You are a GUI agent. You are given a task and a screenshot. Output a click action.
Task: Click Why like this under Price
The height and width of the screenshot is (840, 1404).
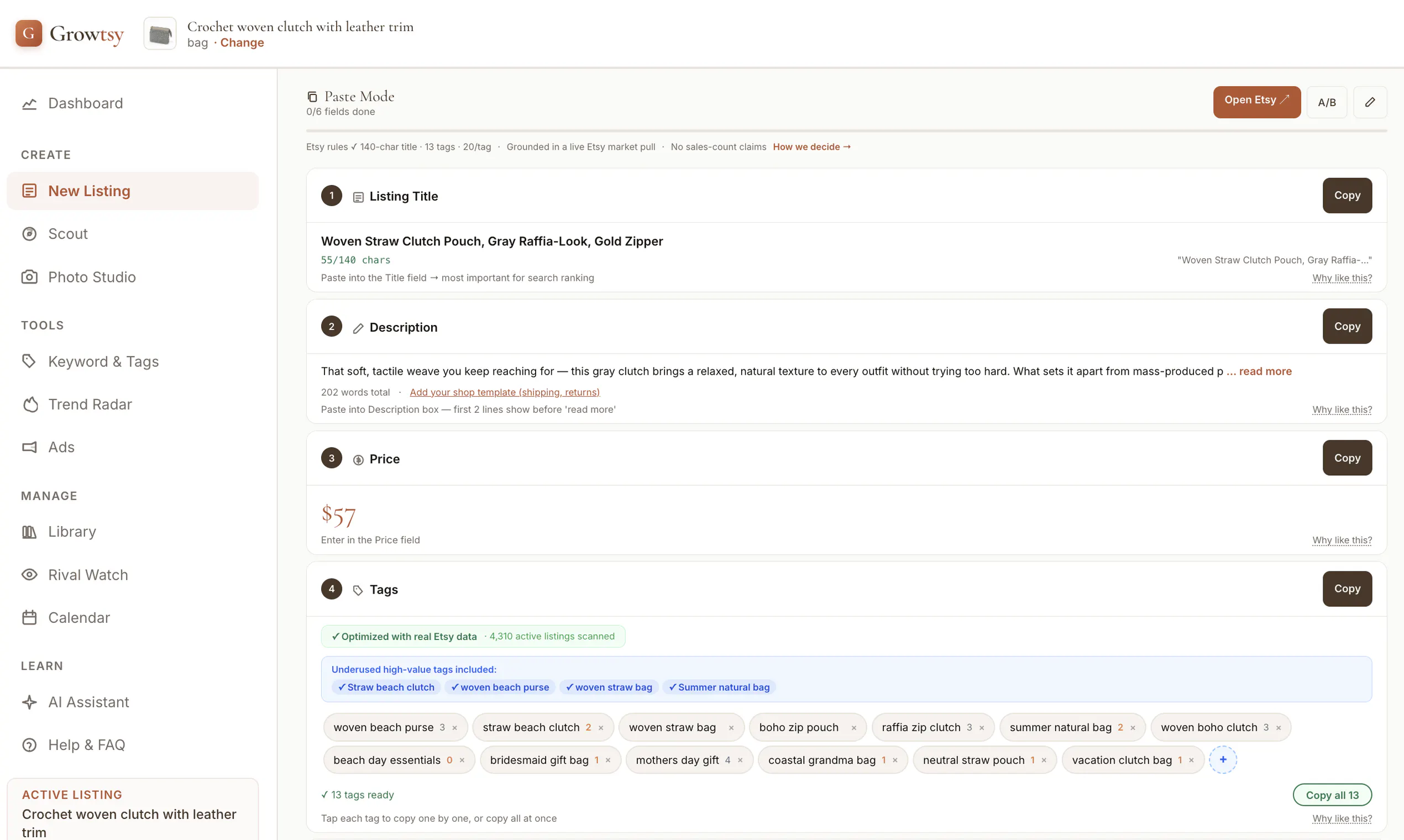1342,540
